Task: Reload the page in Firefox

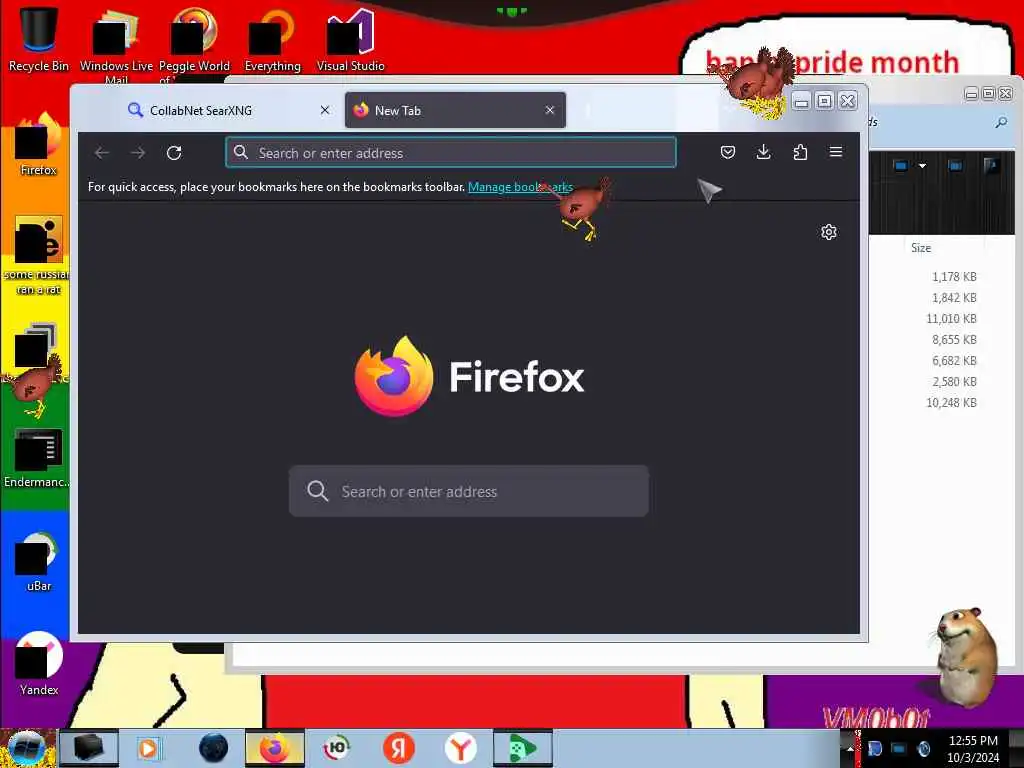Action: 174,153
